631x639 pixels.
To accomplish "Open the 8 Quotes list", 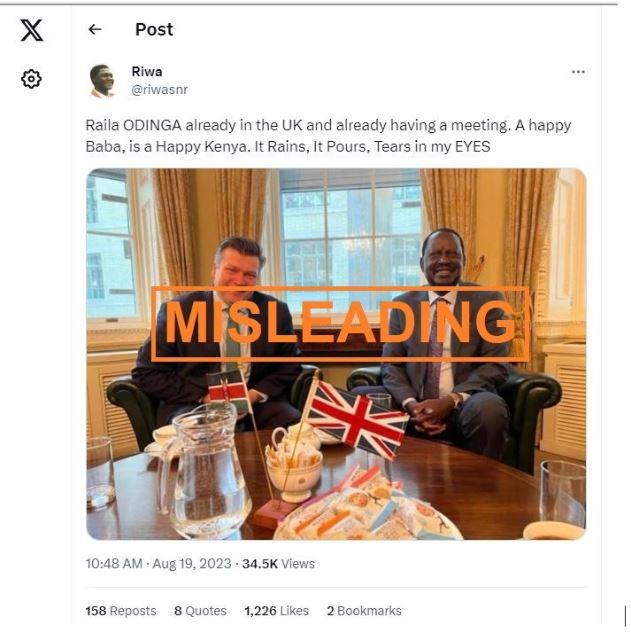I will coord(200,610).
